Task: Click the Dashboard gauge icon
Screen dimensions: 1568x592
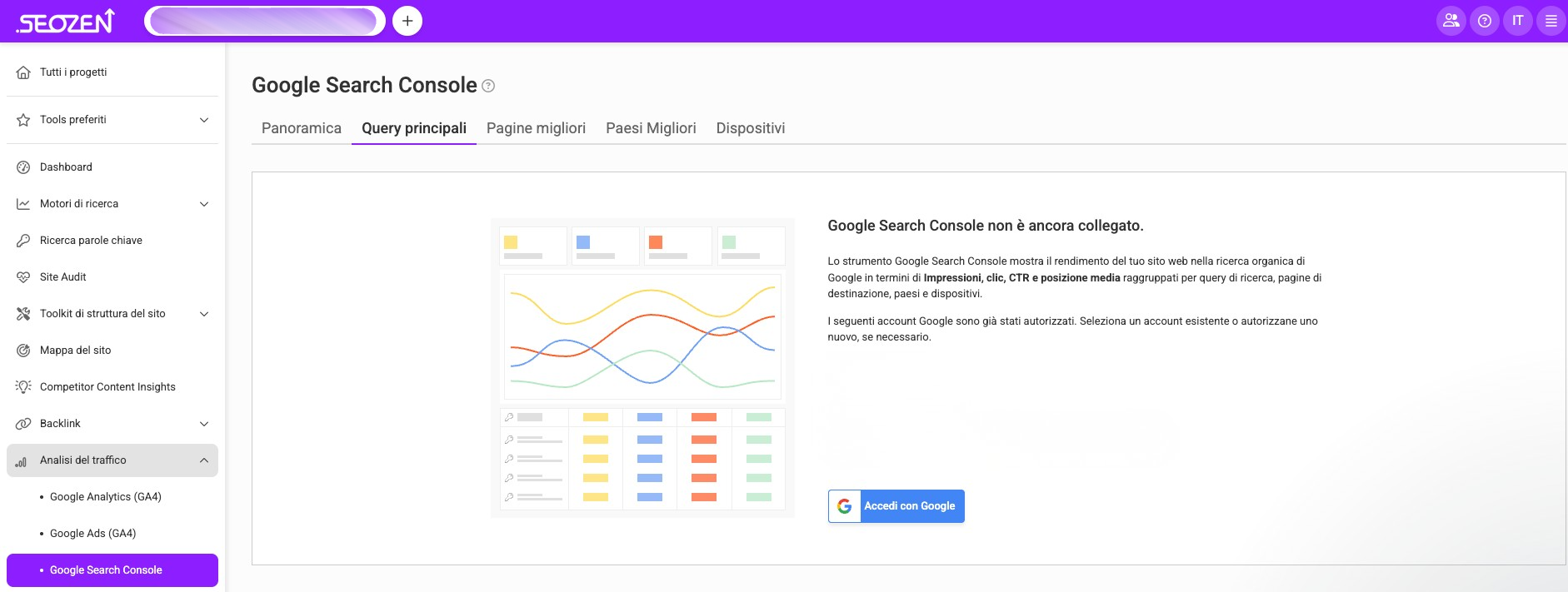Action: [23, 167]
